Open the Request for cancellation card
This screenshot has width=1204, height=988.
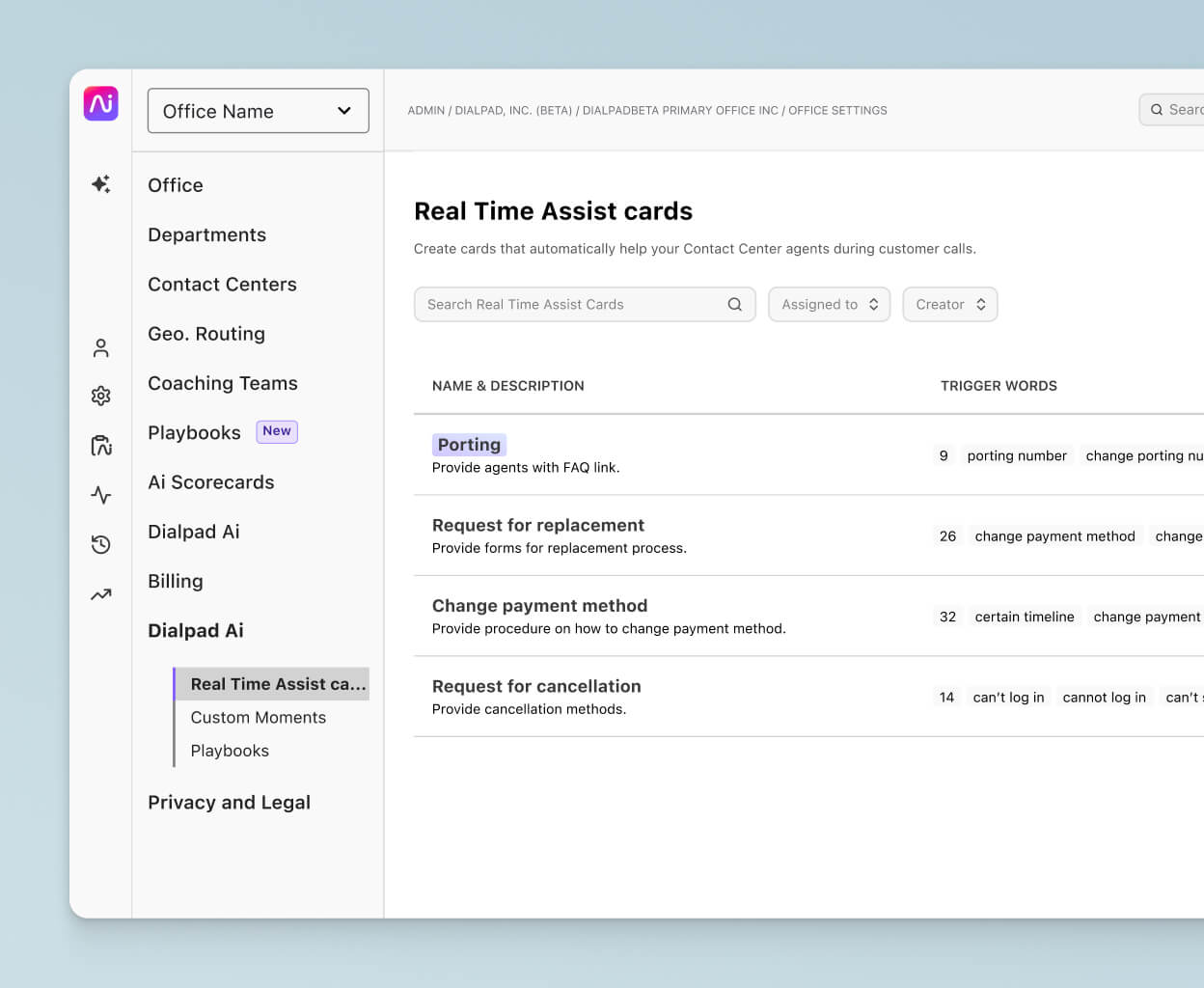click(536, 686)
